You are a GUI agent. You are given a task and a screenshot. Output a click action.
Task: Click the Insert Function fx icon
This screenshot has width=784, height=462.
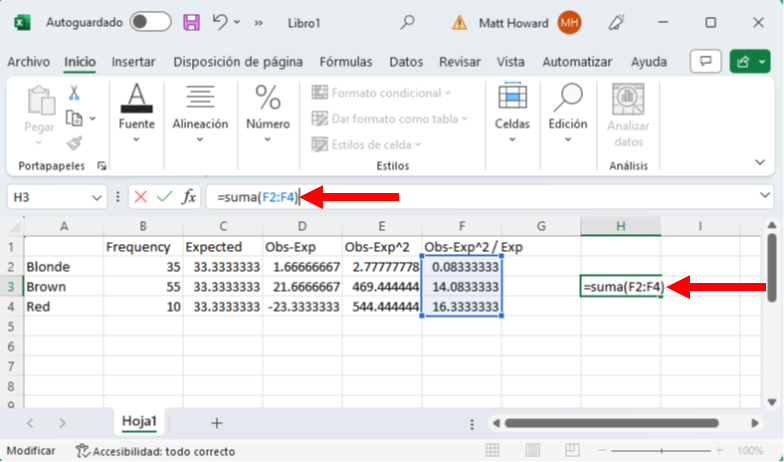coord(188,198)
